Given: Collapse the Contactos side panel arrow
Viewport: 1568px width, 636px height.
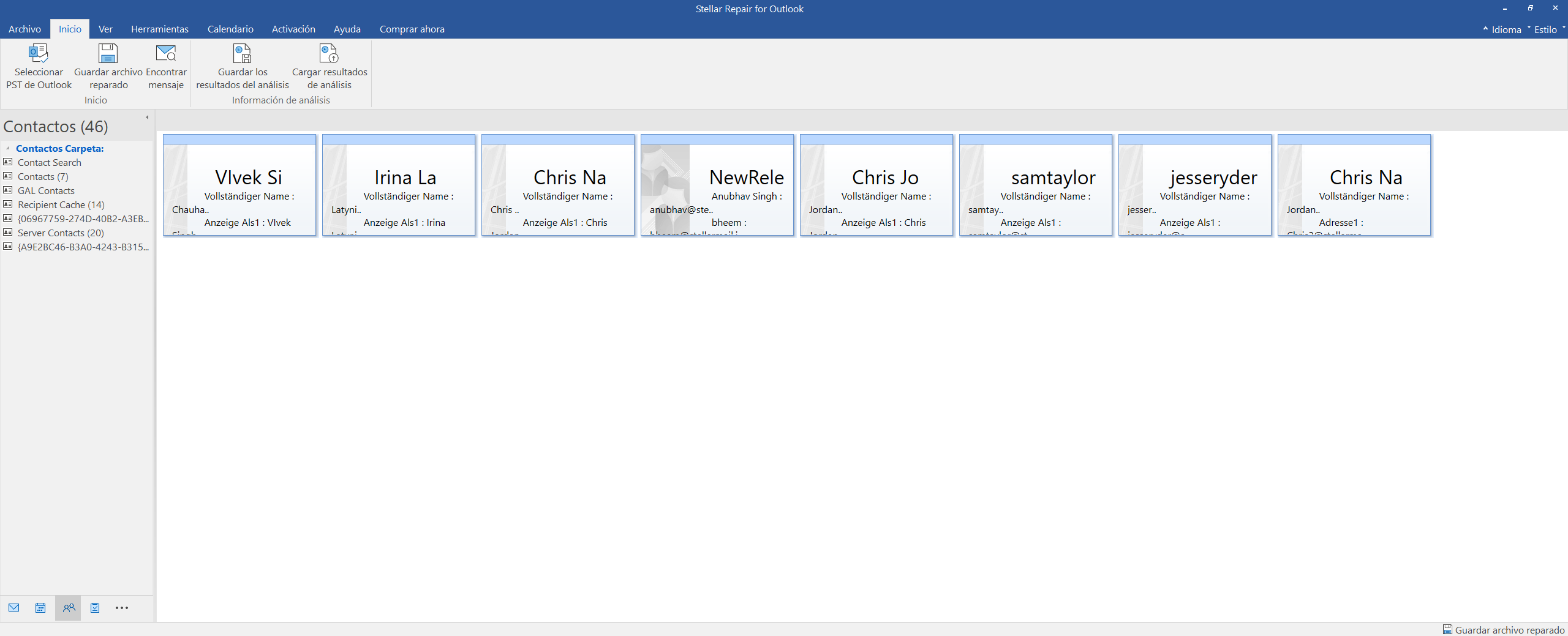Looking at the screenshot, I should click(147, 118).
